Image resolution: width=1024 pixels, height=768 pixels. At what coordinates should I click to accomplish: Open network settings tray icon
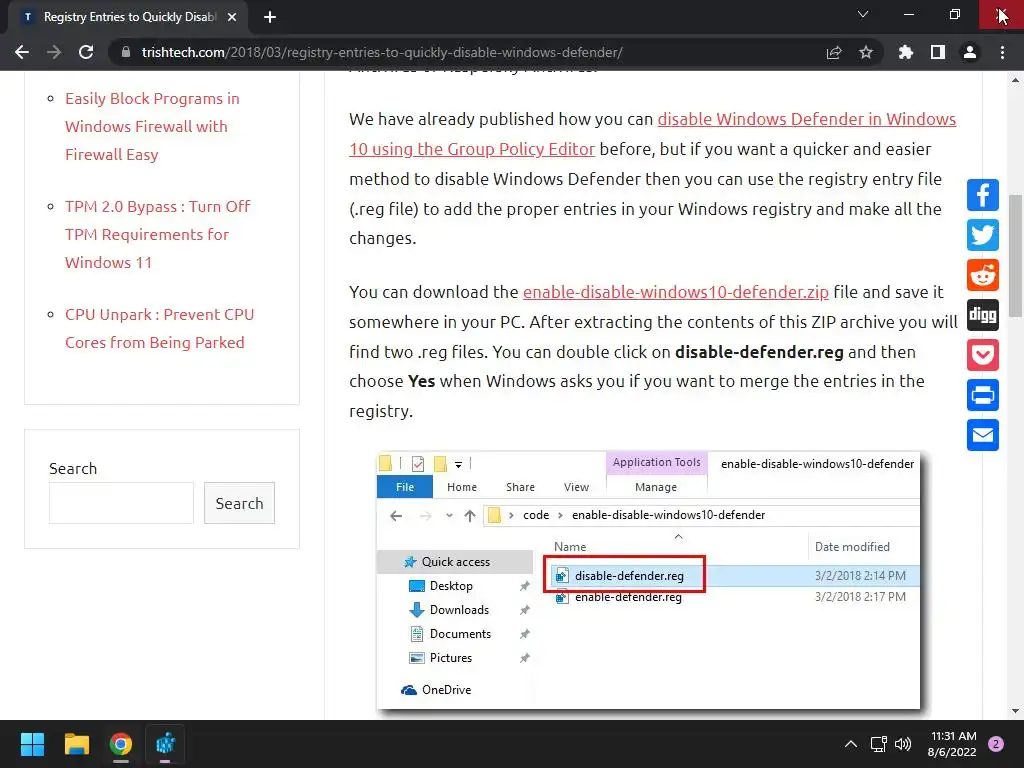[x=878, y=744]
